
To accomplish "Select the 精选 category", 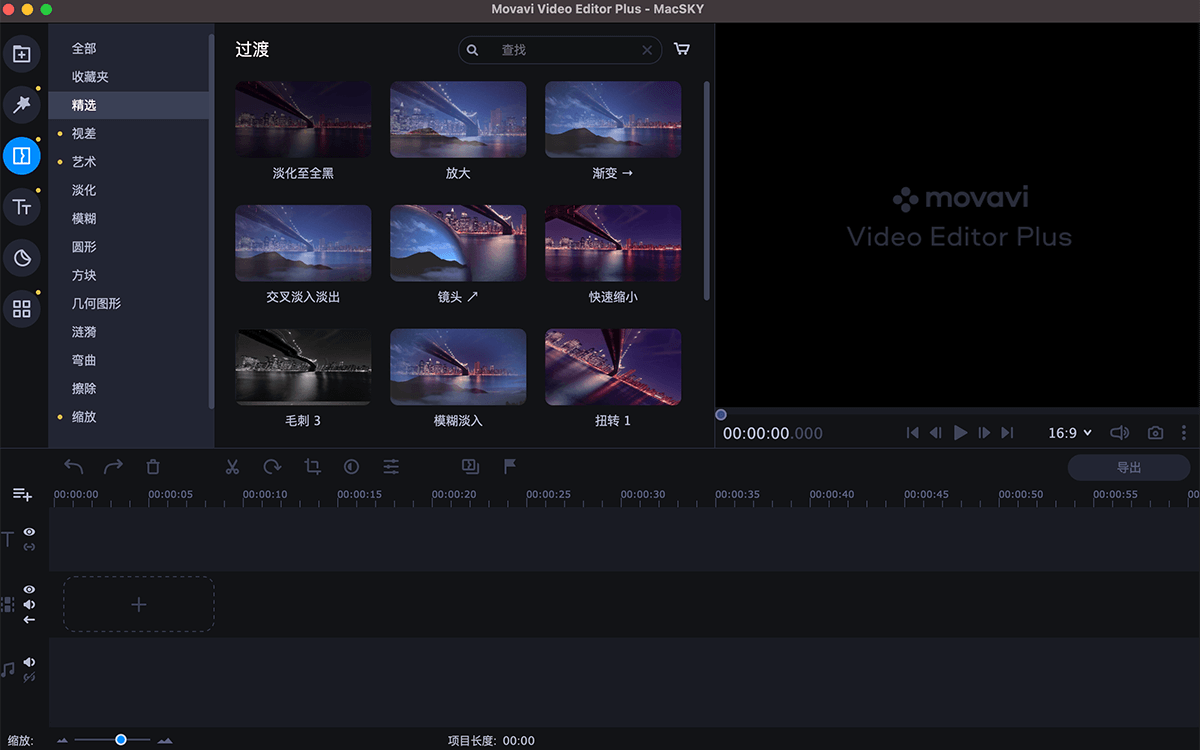I will [x=129, y=105].
